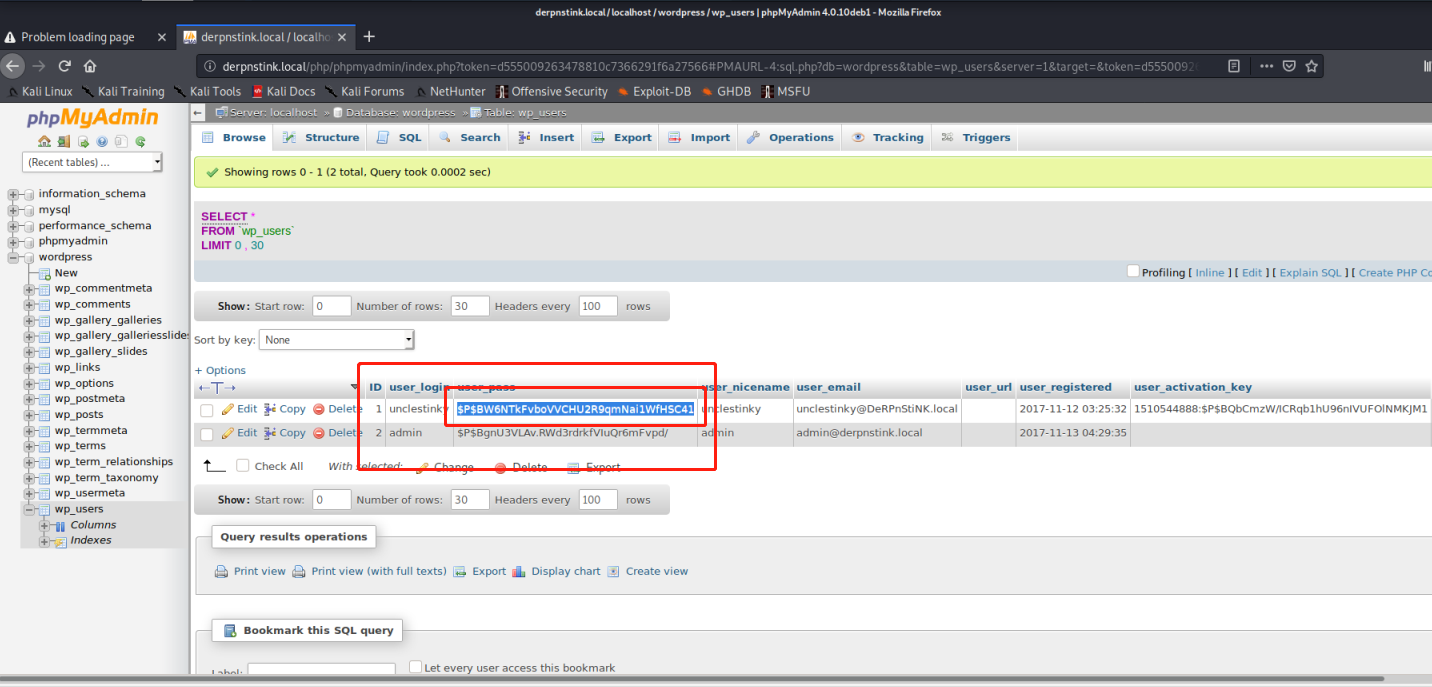This screenshot has height=687, width=1432.
Task: Expand the + Options link
Action: pyautogui.click(x=220, y=370)
